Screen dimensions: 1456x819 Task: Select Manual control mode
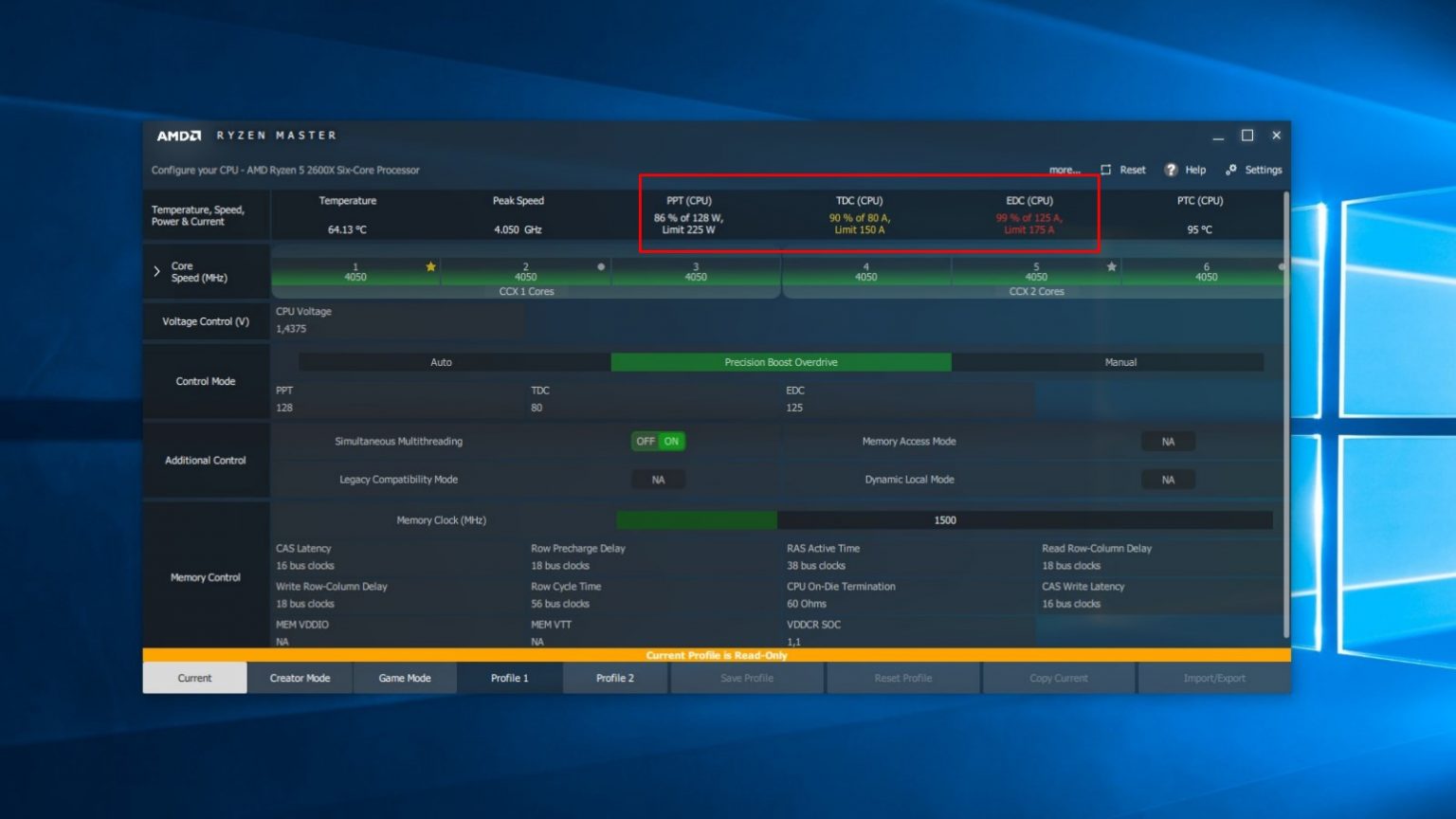(1120, 362)
